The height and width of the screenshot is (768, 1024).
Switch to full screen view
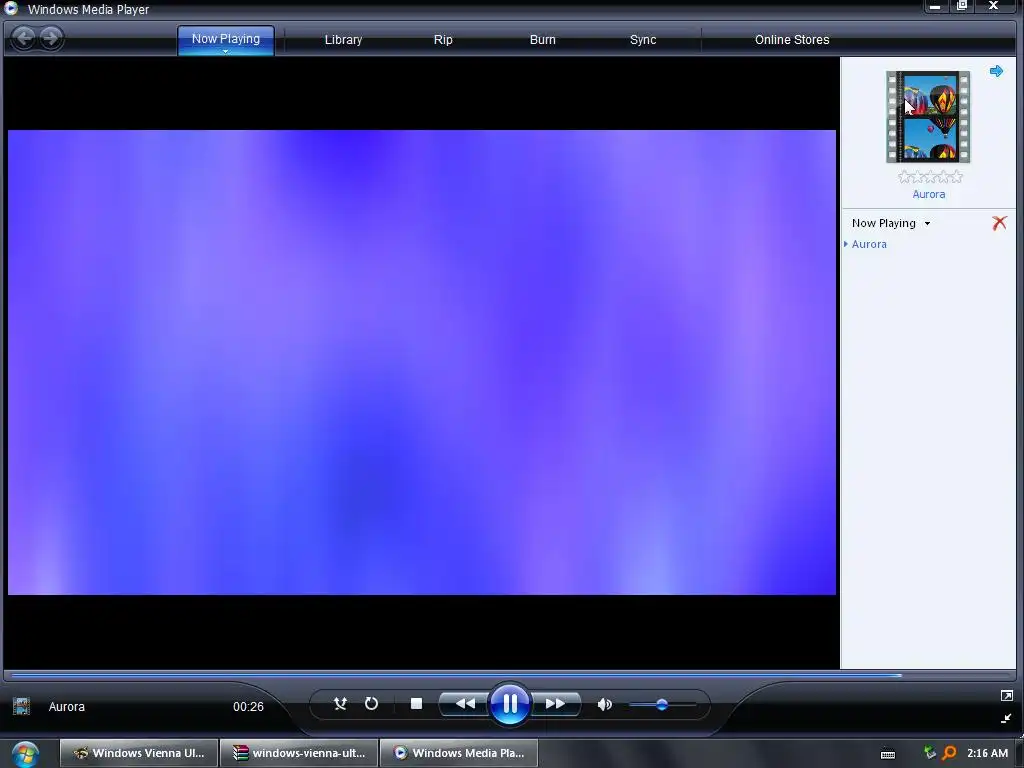tap(1006, 696)
